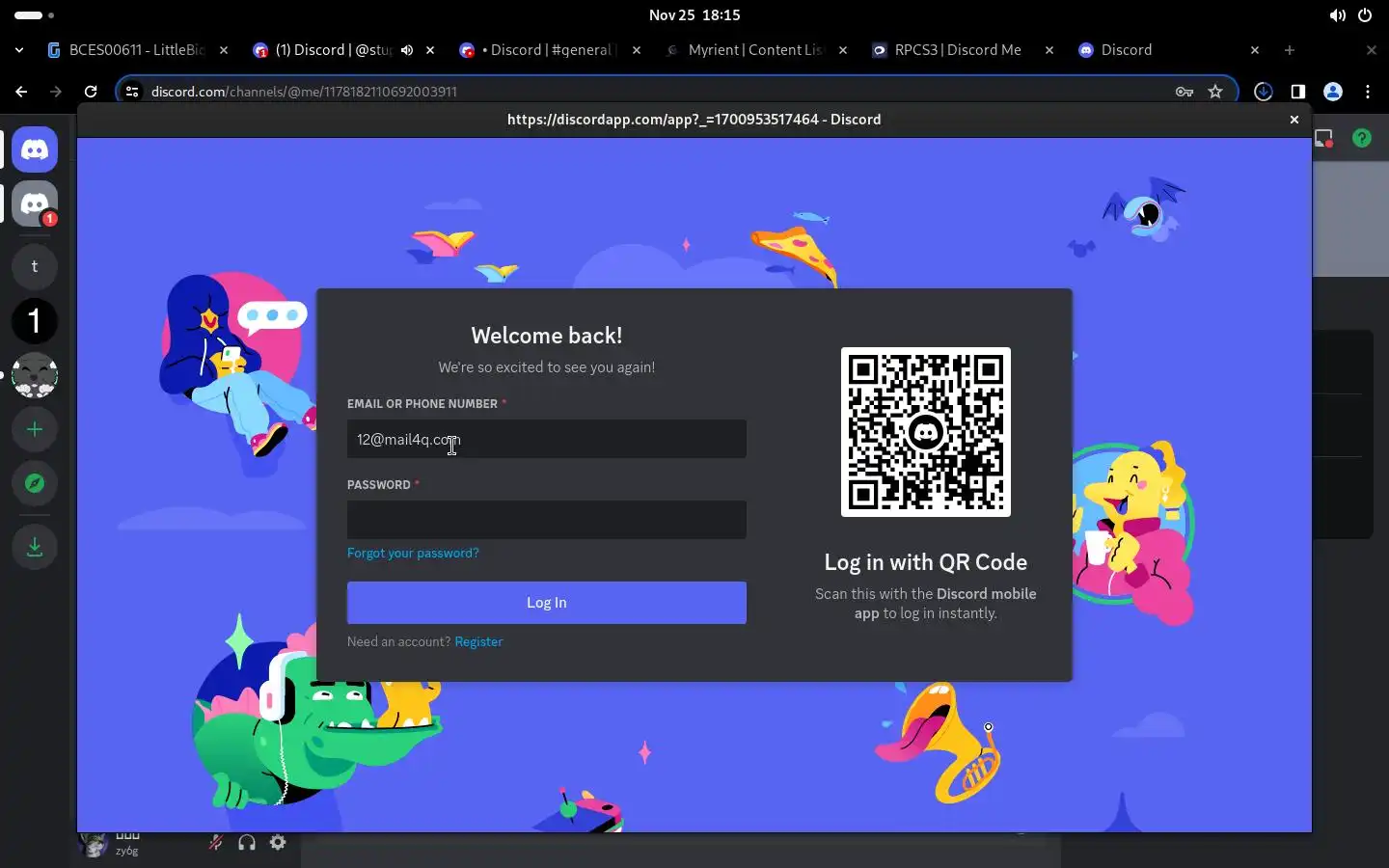This screenshot has height=868, width=1389.
Task: Toggle the browser side panel
Action: (1298, 92)
